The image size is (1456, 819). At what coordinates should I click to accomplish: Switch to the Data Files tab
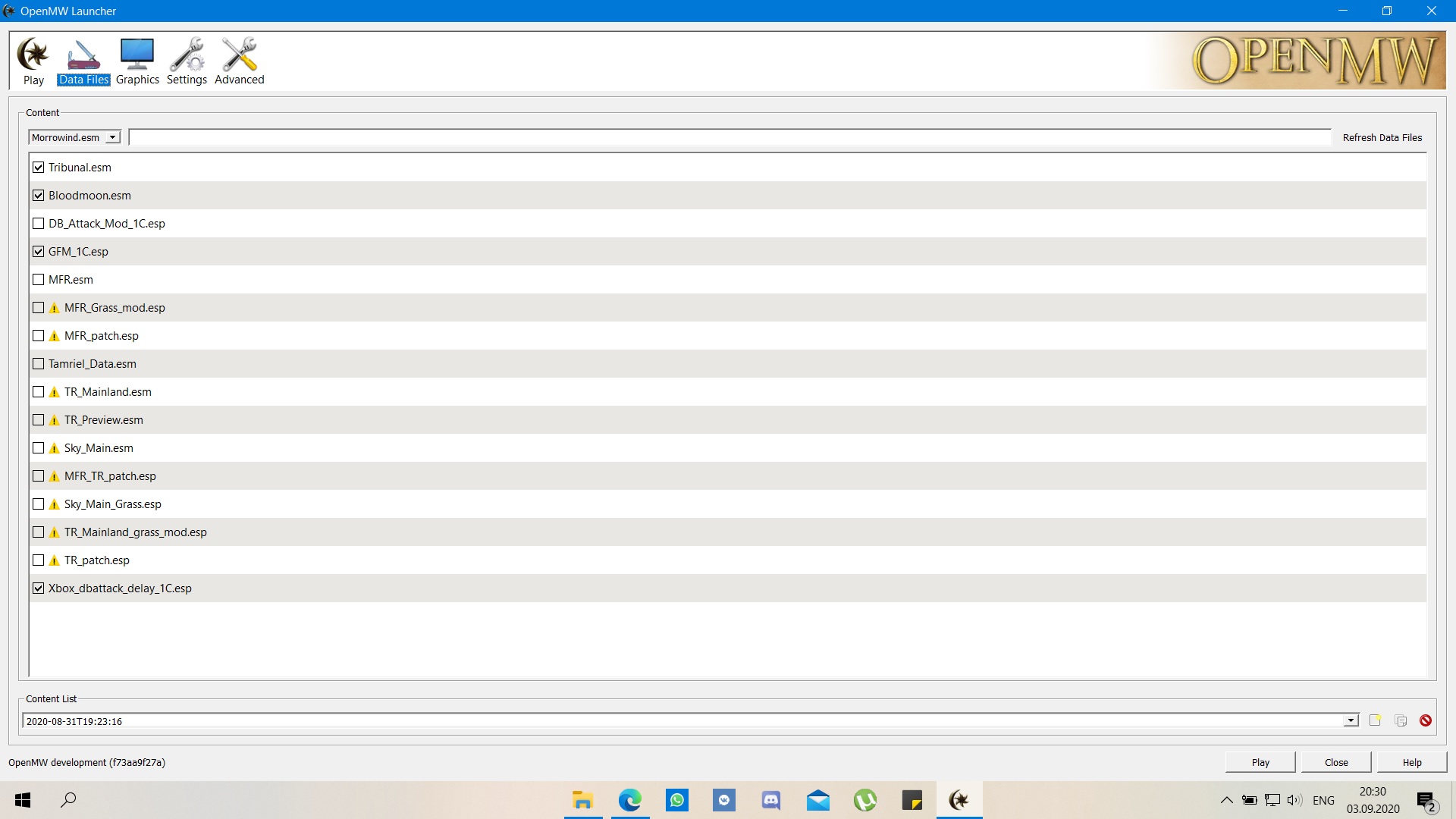tap(83, 62)
